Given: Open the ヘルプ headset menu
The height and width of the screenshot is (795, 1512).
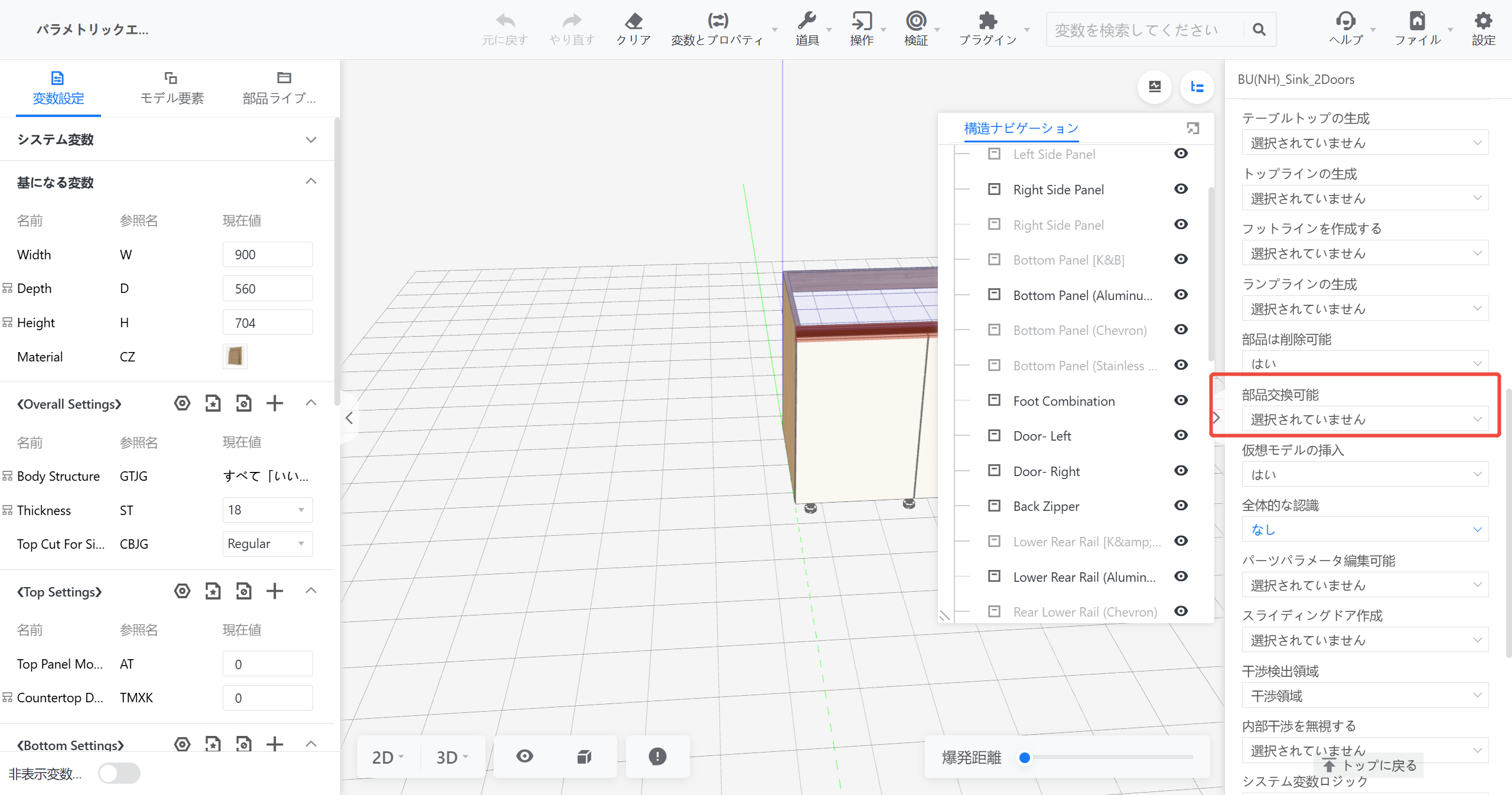Looking at the screenshot, I should click(1346, 29).
